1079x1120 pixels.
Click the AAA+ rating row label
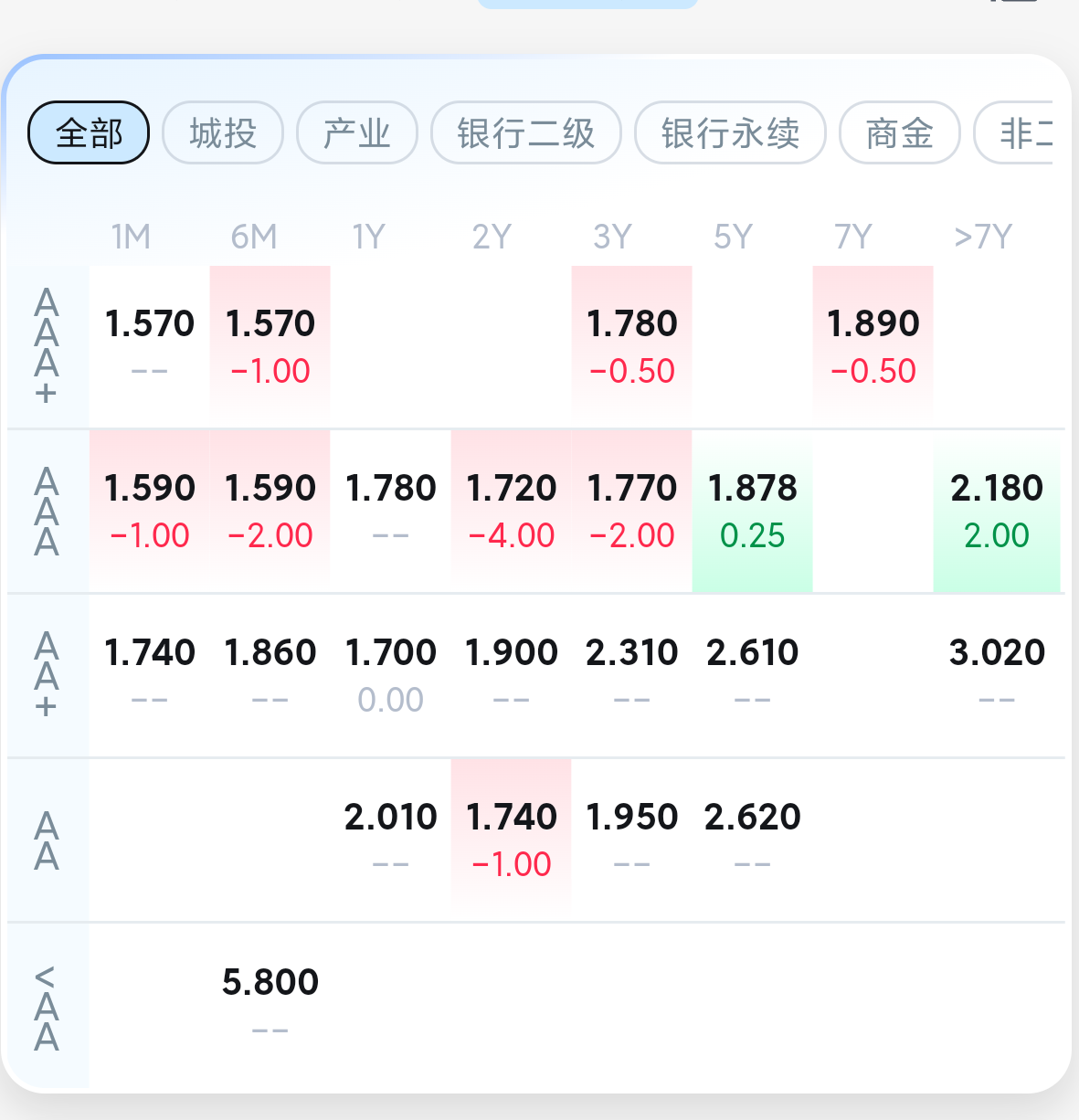[47, 346]
